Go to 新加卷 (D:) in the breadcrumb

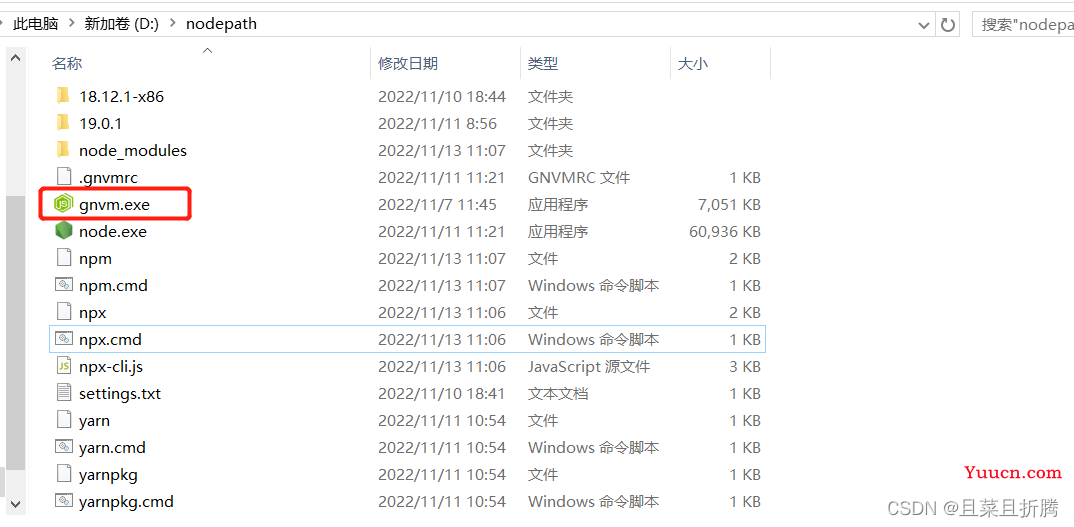[x=122, y=24]
